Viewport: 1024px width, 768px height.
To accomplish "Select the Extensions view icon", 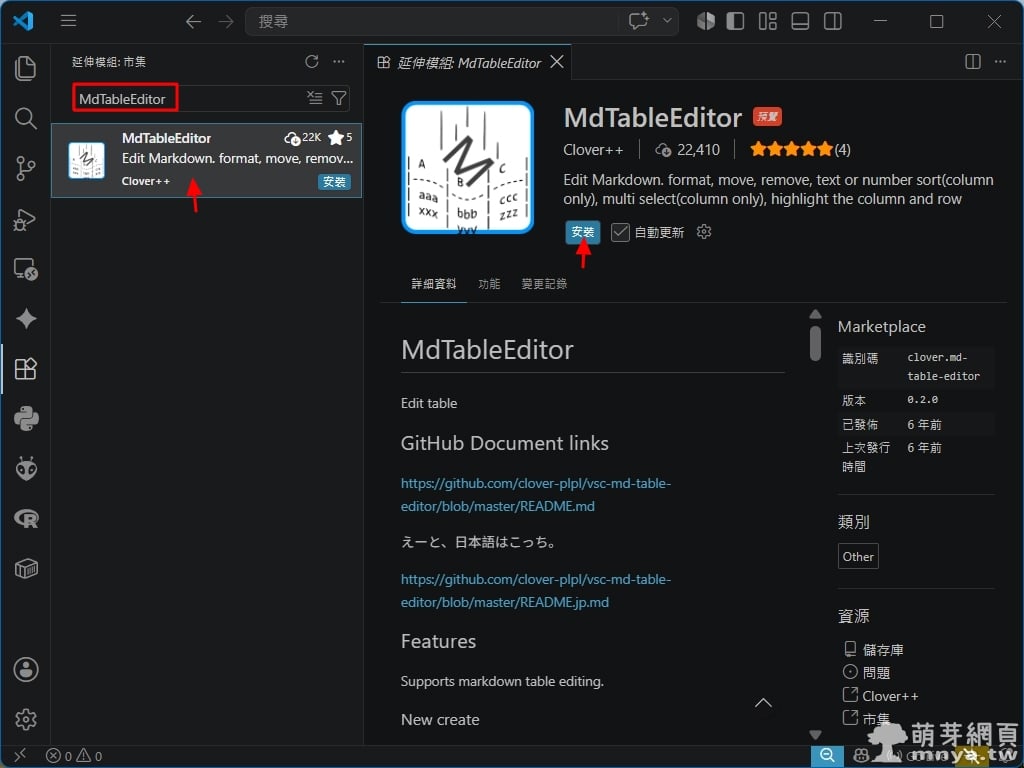I will (25, 369).
